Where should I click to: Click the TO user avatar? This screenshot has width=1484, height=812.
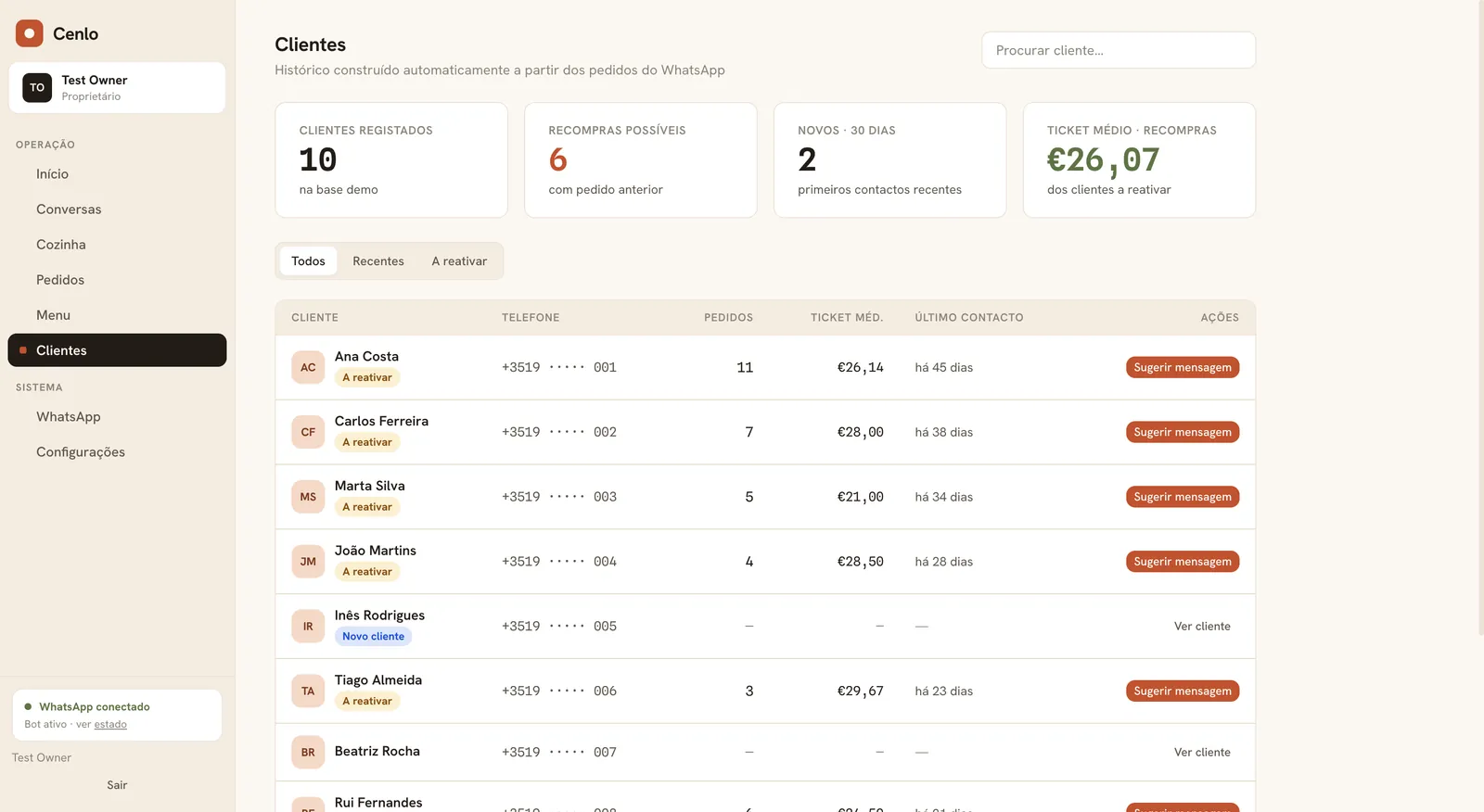tap(37, 88)
